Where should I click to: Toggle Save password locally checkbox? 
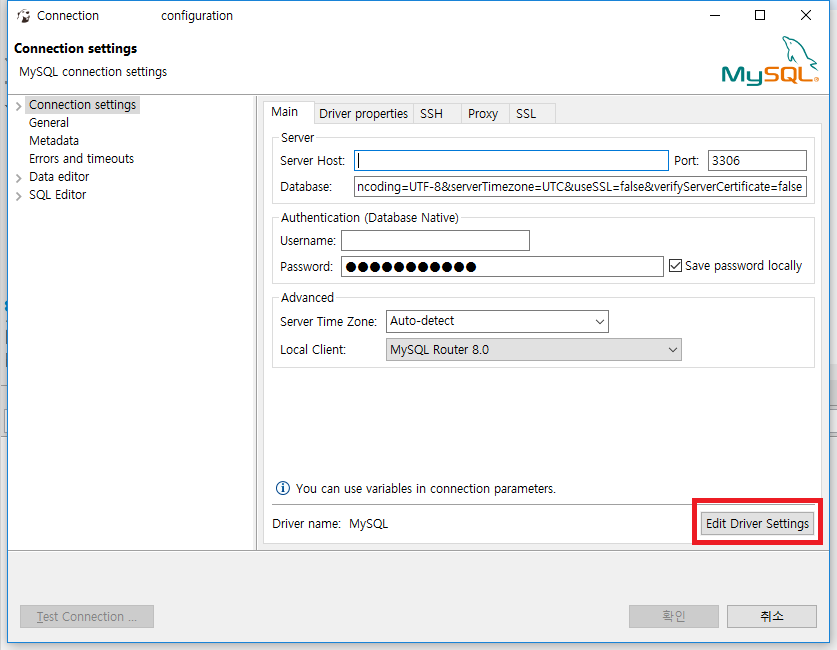675,265
